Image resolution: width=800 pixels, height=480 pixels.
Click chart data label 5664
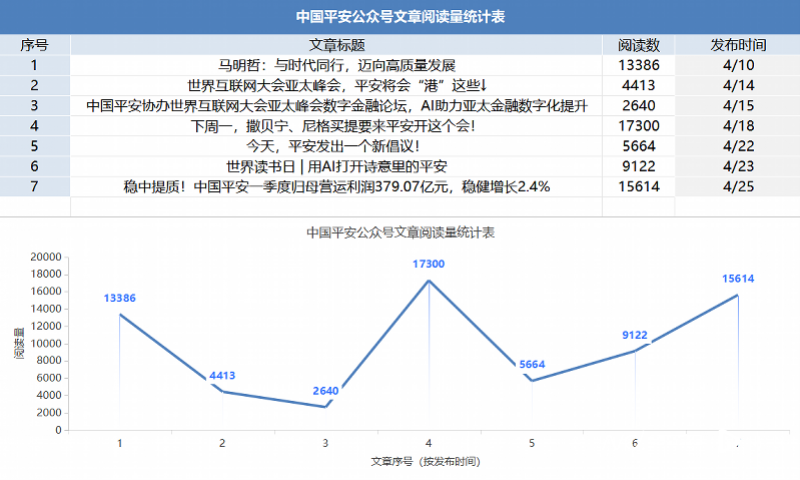coord(532,364)
